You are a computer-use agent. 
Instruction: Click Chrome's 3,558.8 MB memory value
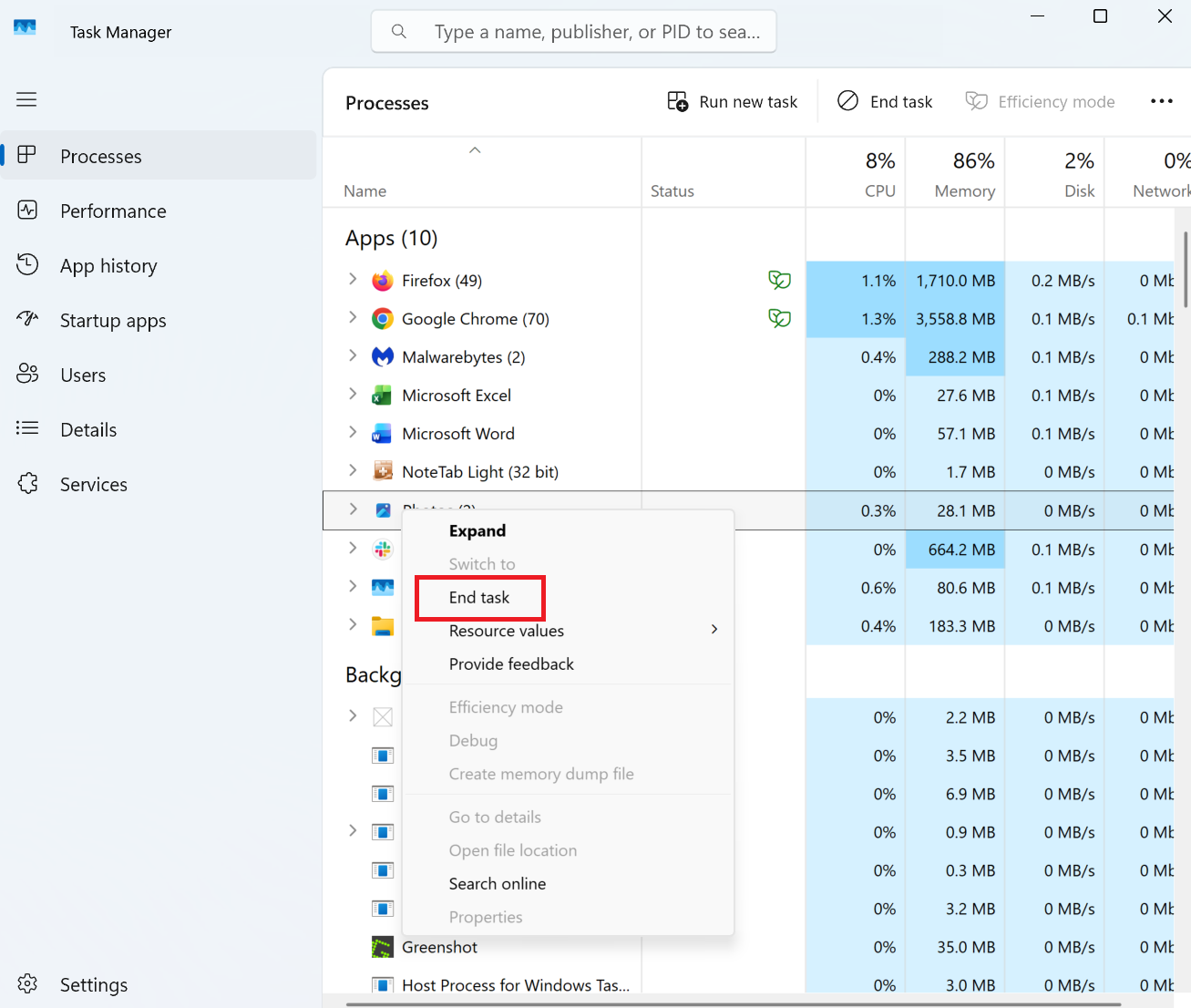point(955,319)
